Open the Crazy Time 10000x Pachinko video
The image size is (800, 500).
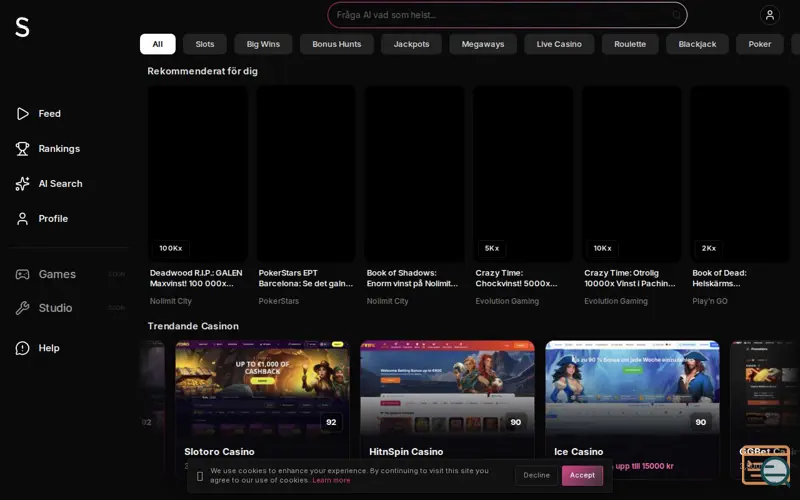(x=632, y=174)
